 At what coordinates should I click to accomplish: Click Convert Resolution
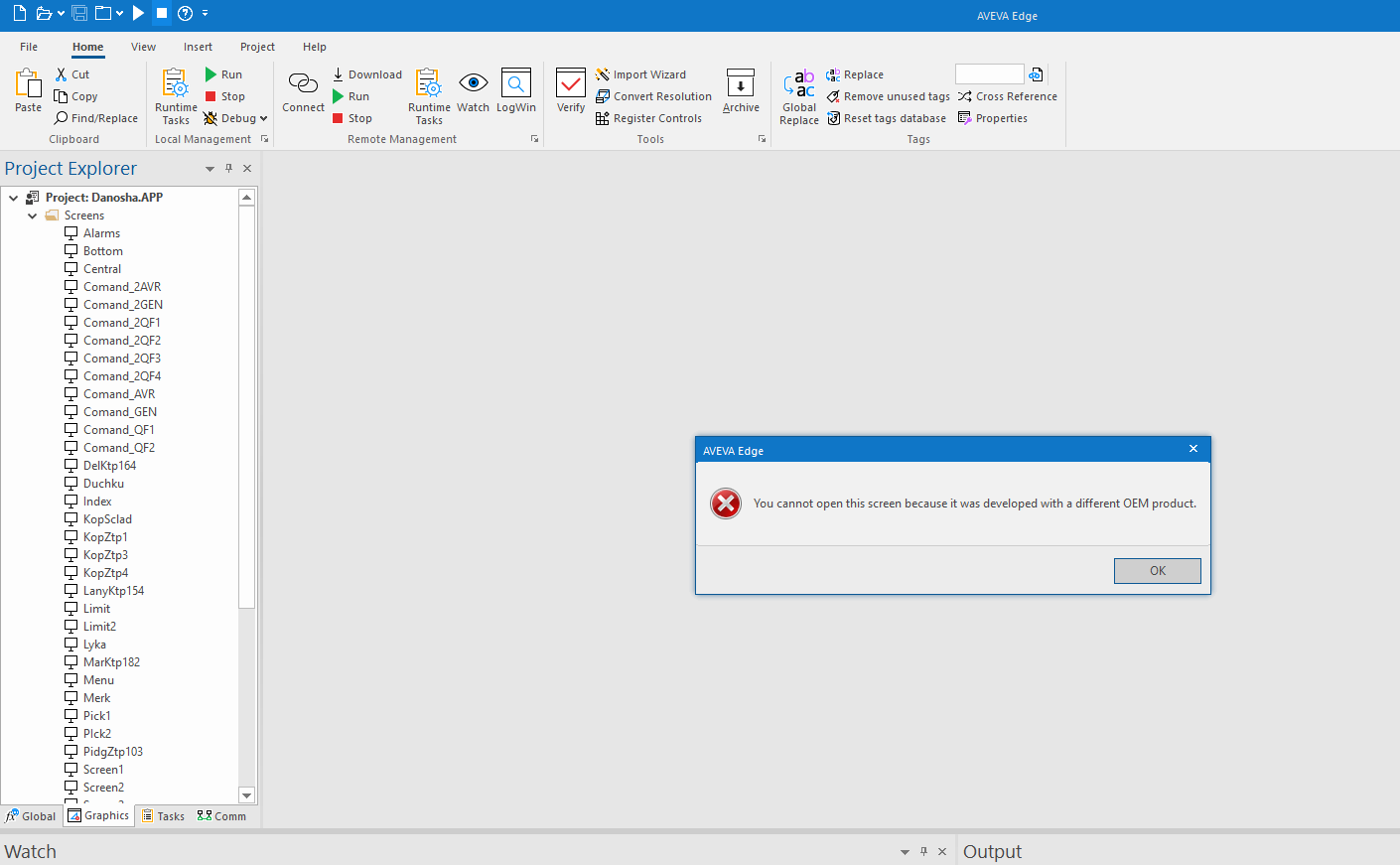point(653,96)
